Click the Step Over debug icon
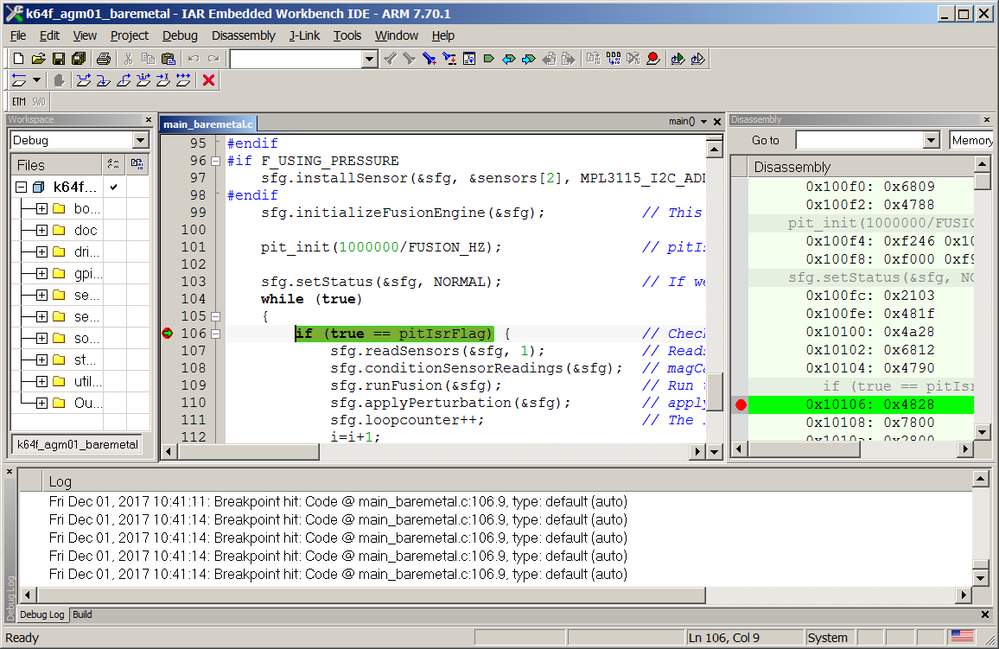999x649 pixels. 83,81
